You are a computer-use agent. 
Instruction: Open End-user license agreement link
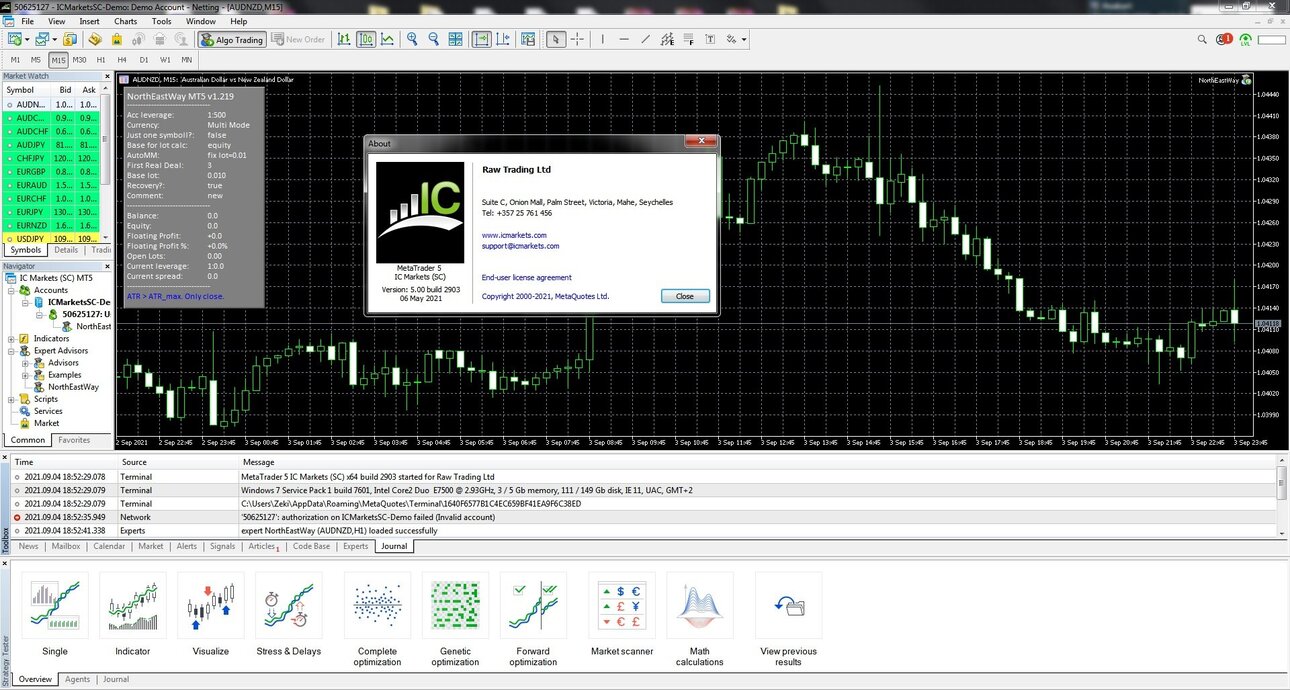tap(527, 278)
